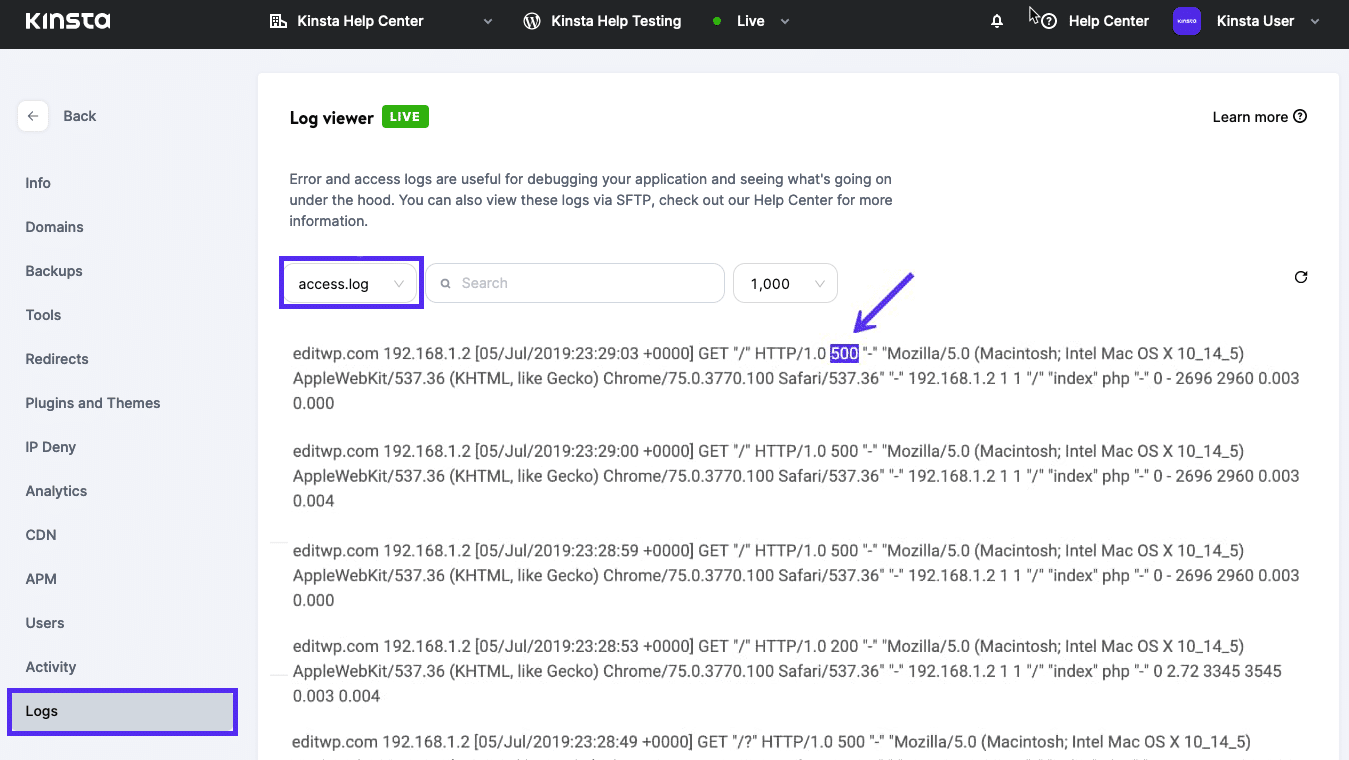1349x760 pixels.
Task: Refresh the log viewer
Action: tap(1300, 277)
